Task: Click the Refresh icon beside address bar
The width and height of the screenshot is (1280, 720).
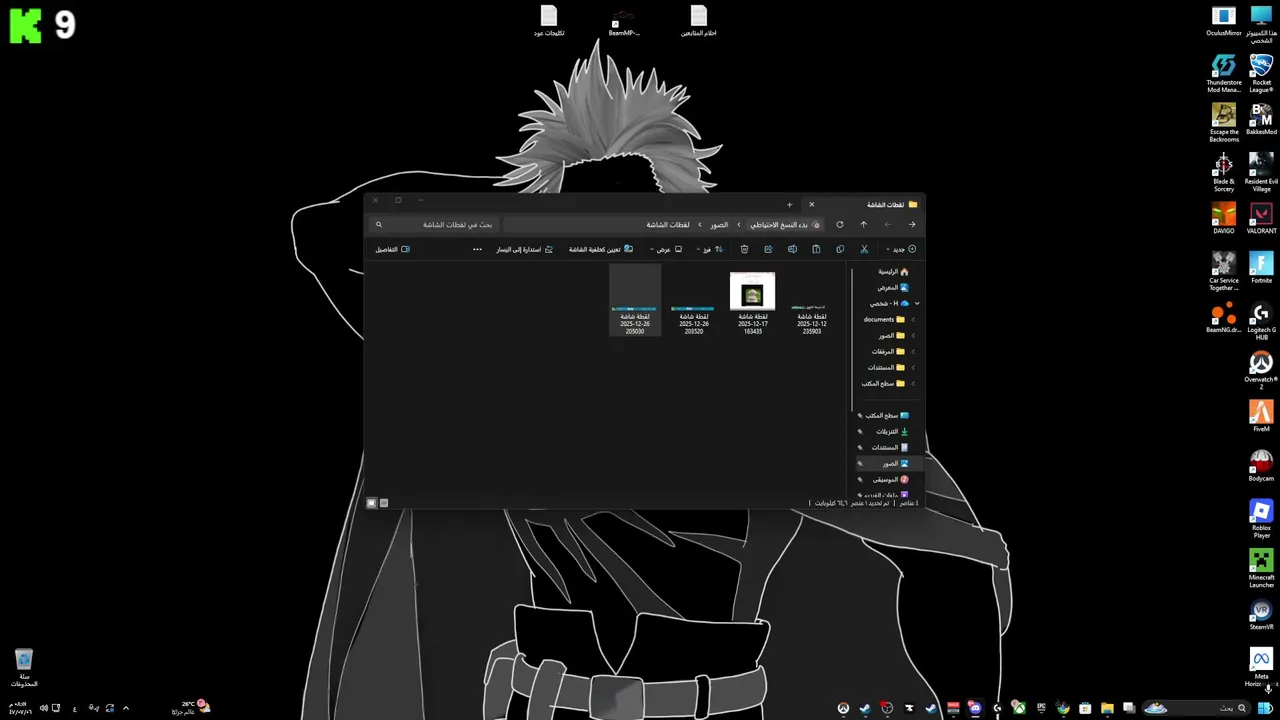Action: click(840, 224)
